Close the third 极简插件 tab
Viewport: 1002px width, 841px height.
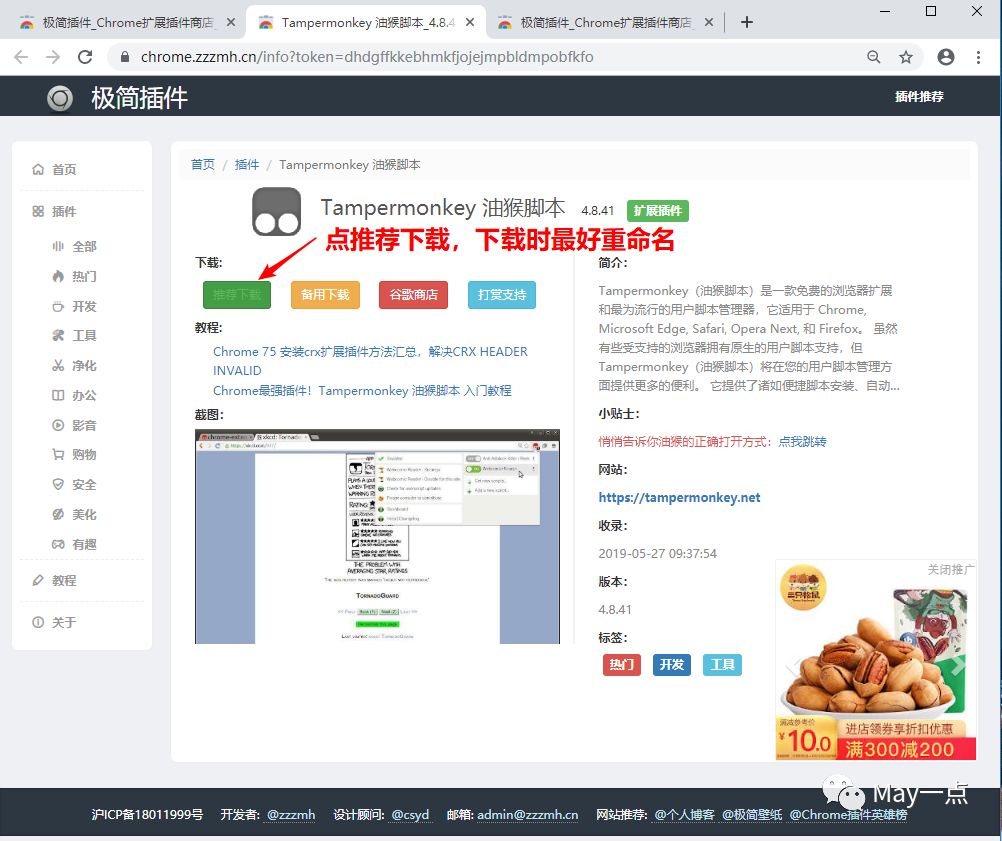pyautogui.click(x=709, y=22)
